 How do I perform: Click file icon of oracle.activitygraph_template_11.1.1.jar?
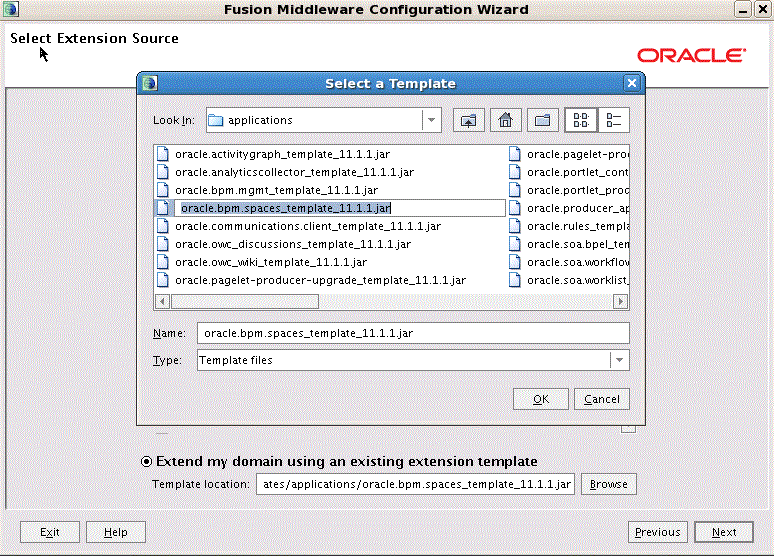162,154
